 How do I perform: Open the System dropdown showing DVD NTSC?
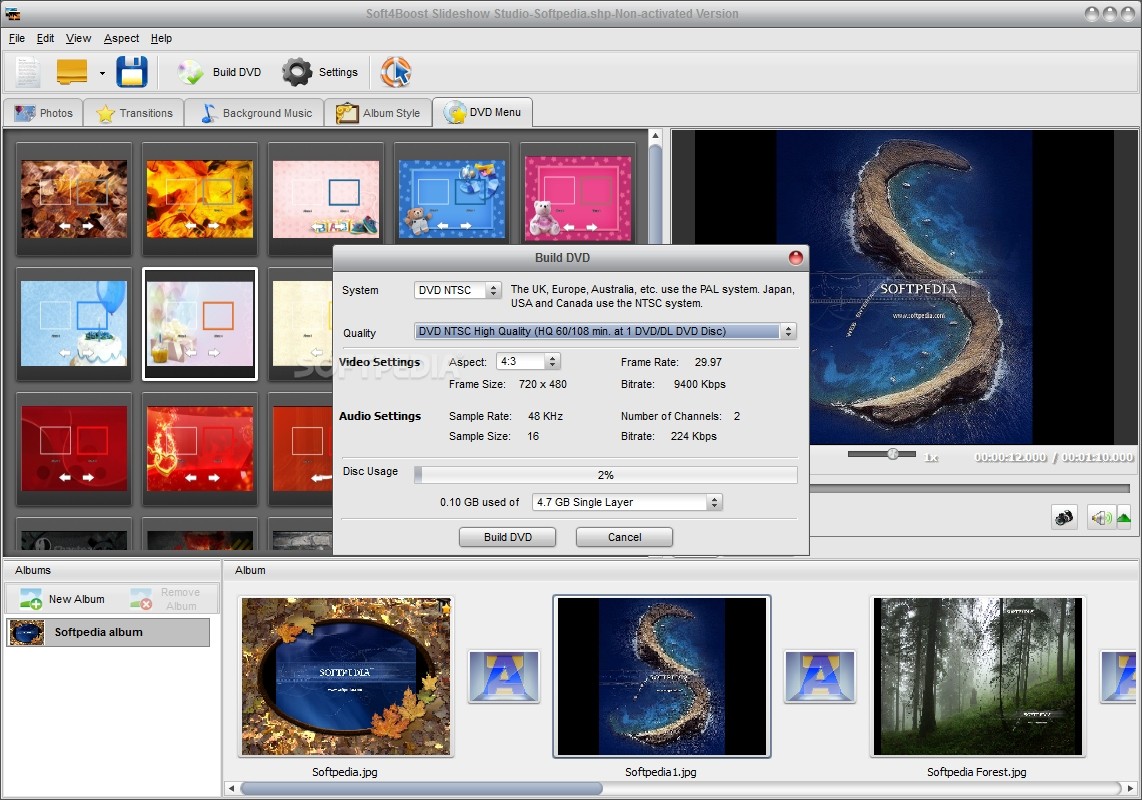pos(457,290)
